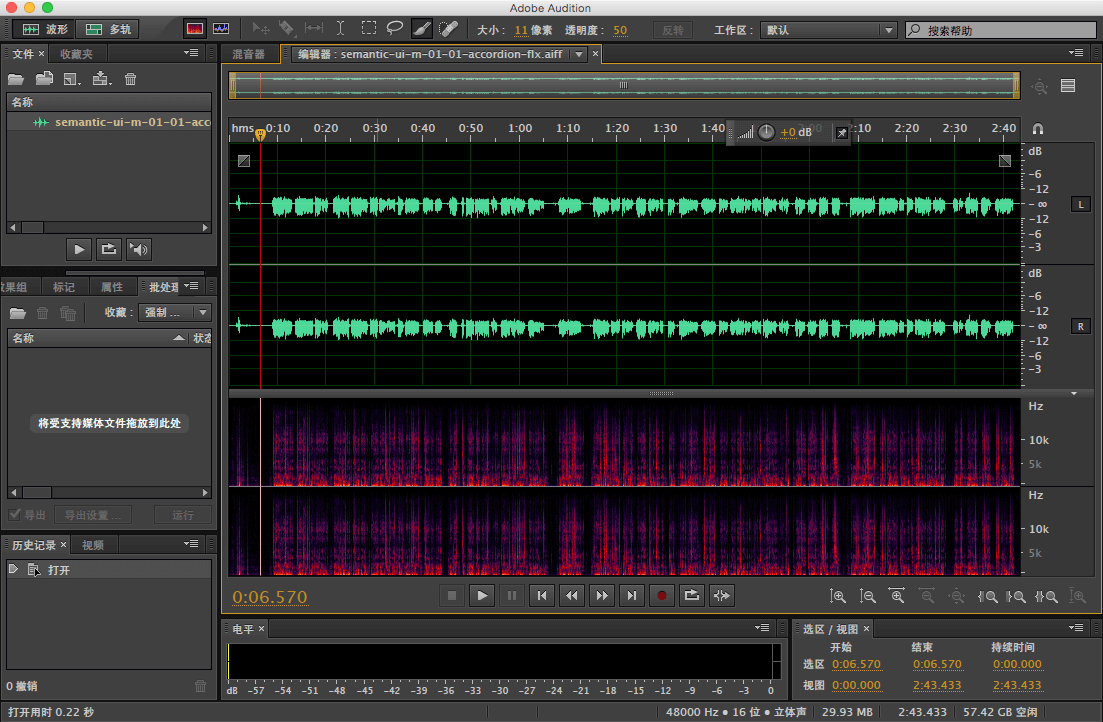Click the 反转 invert button
The width and height of the screenshot is (1103, 722).
[x=672, y=30]
